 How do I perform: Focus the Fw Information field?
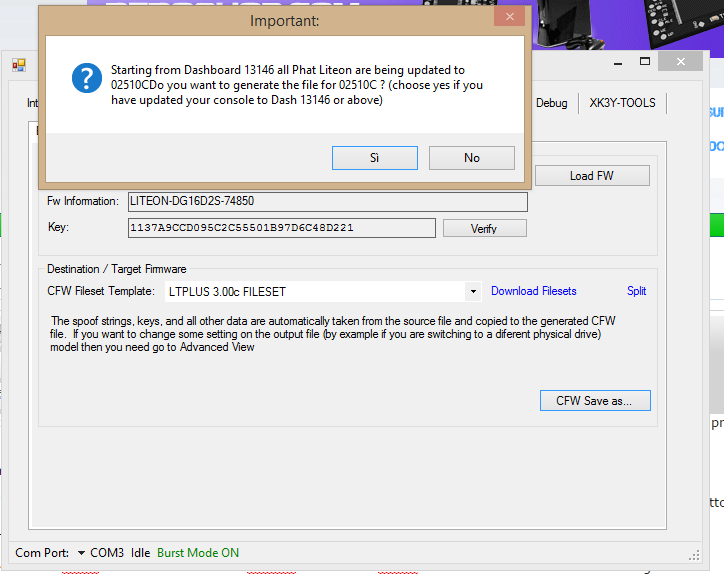(x=328, y=201)
